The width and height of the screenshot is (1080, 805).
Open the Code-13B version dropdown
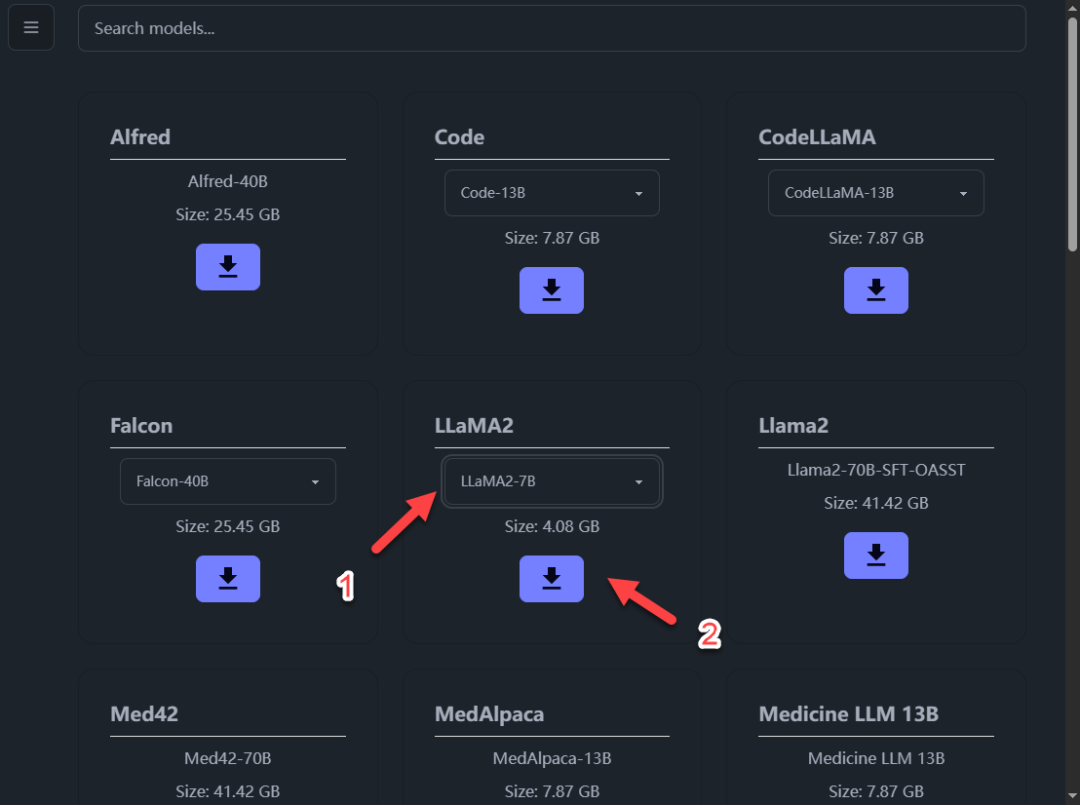(552, 193)
